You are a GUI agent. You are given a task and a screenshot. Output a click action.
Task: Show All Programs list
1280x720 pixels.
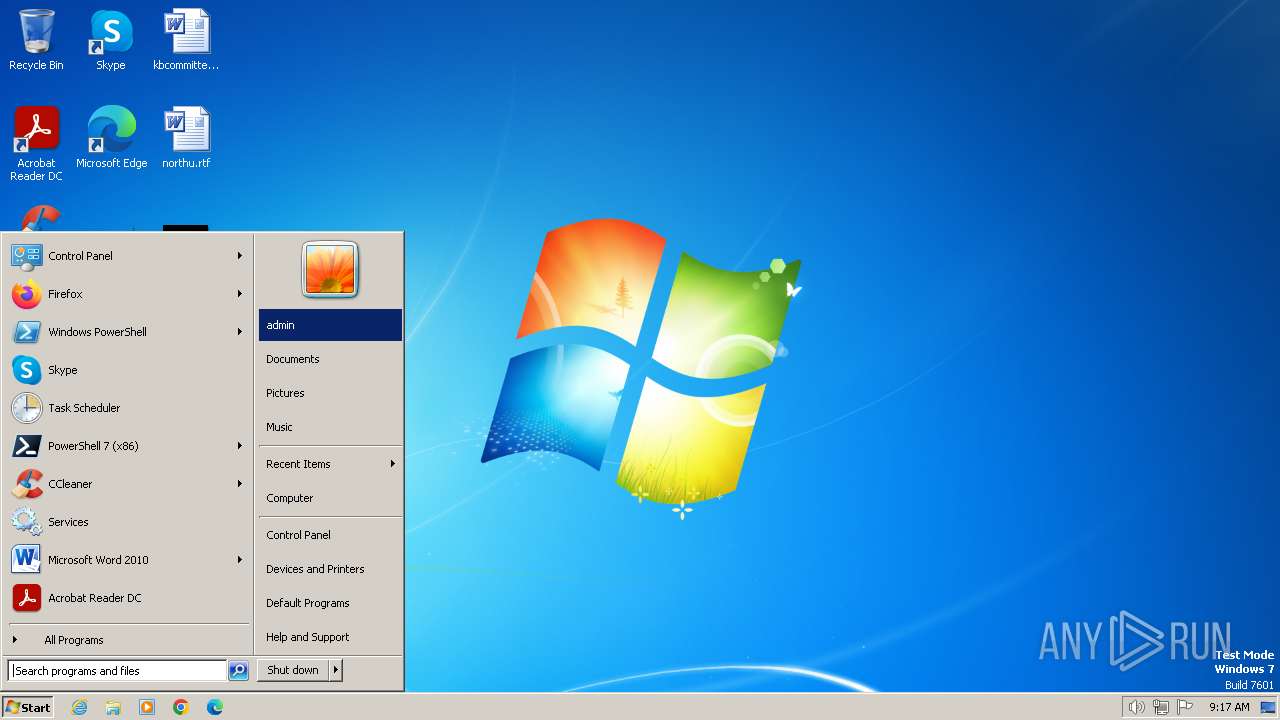[128, 640]
